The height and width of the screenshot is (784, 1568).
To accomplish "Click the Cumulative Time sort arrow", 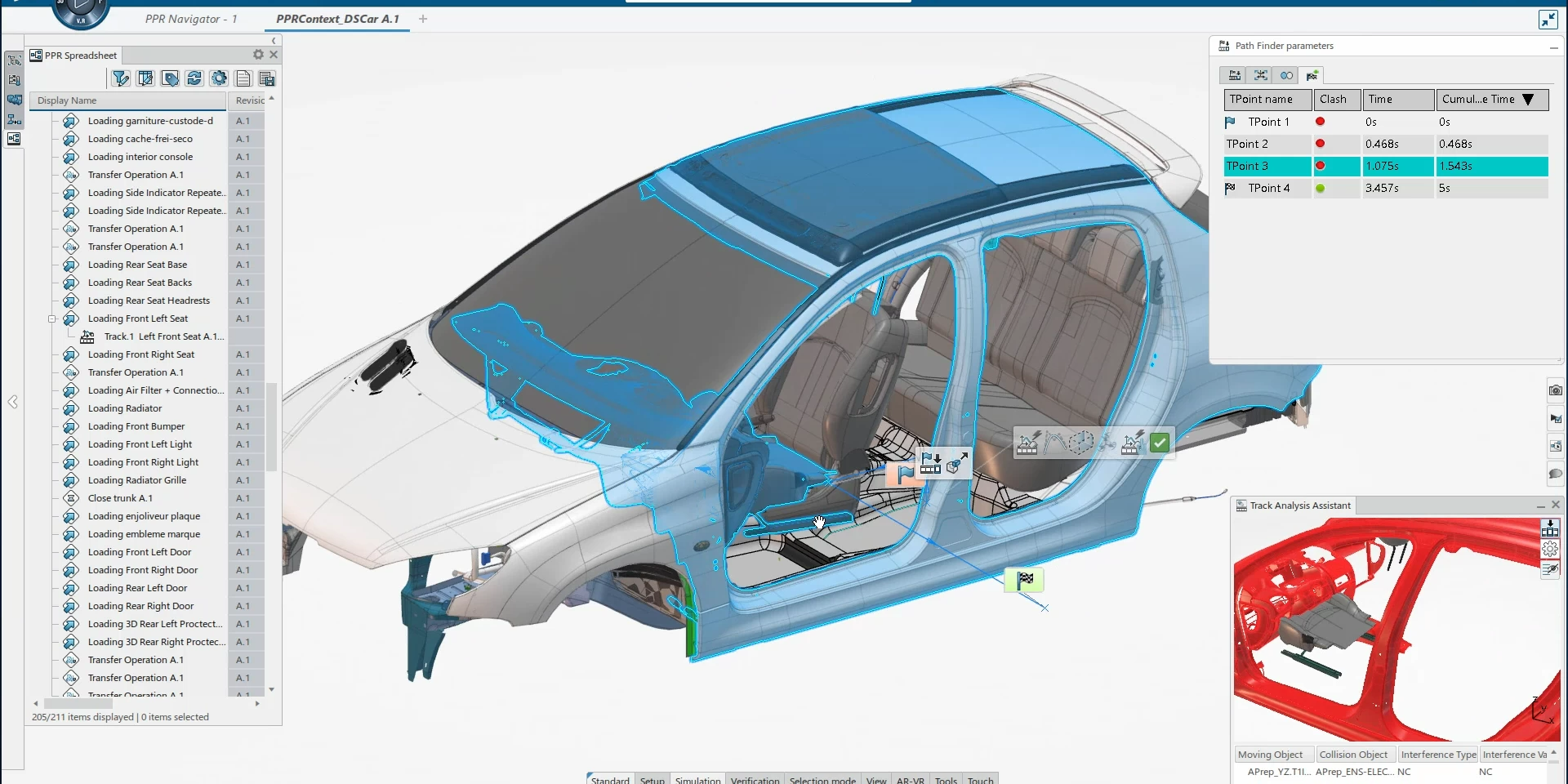I will 1528,100.
